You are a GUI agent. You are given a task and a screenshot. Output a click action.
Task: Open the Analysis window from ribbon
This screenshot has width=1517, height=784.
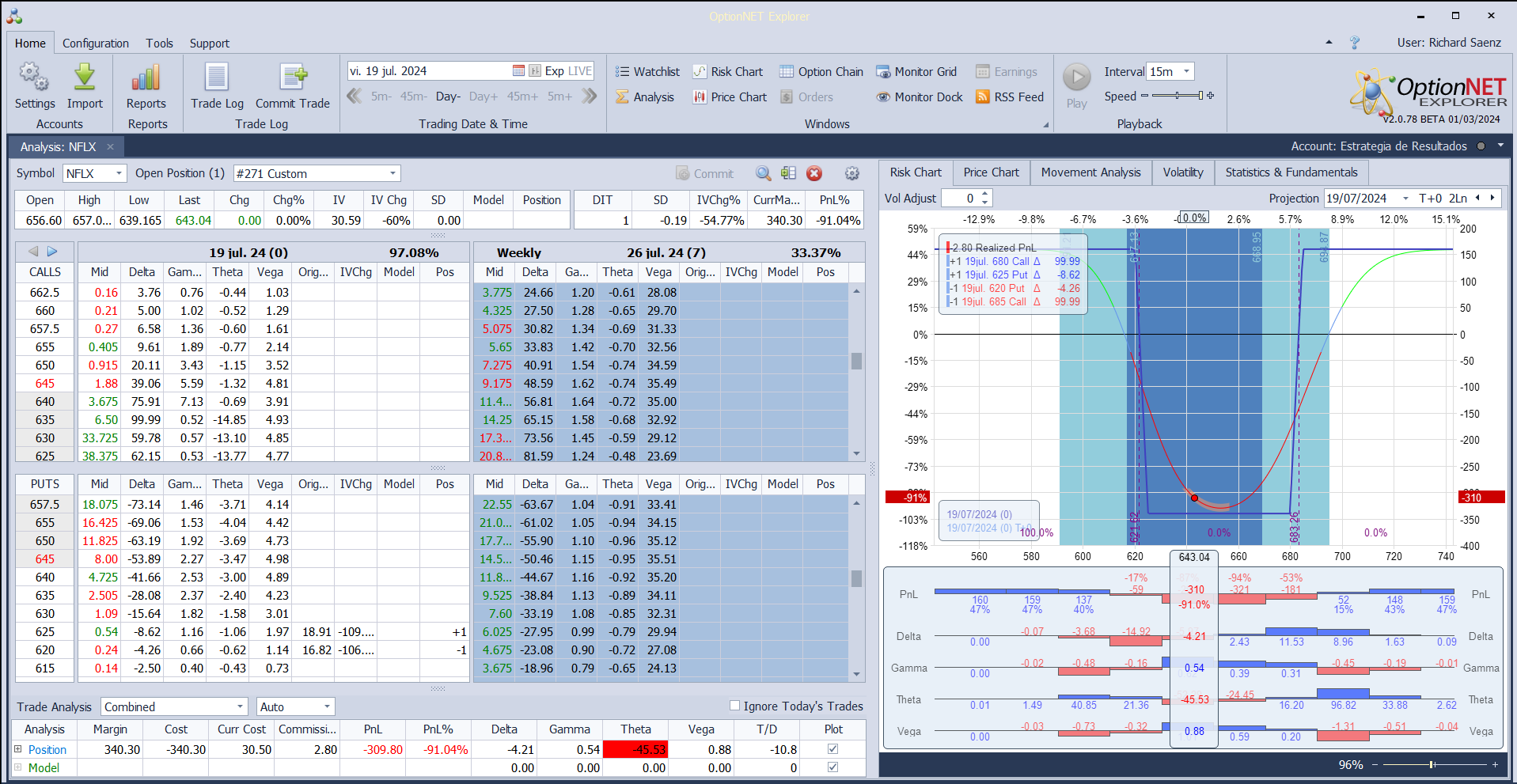click(x=645, y=97)
